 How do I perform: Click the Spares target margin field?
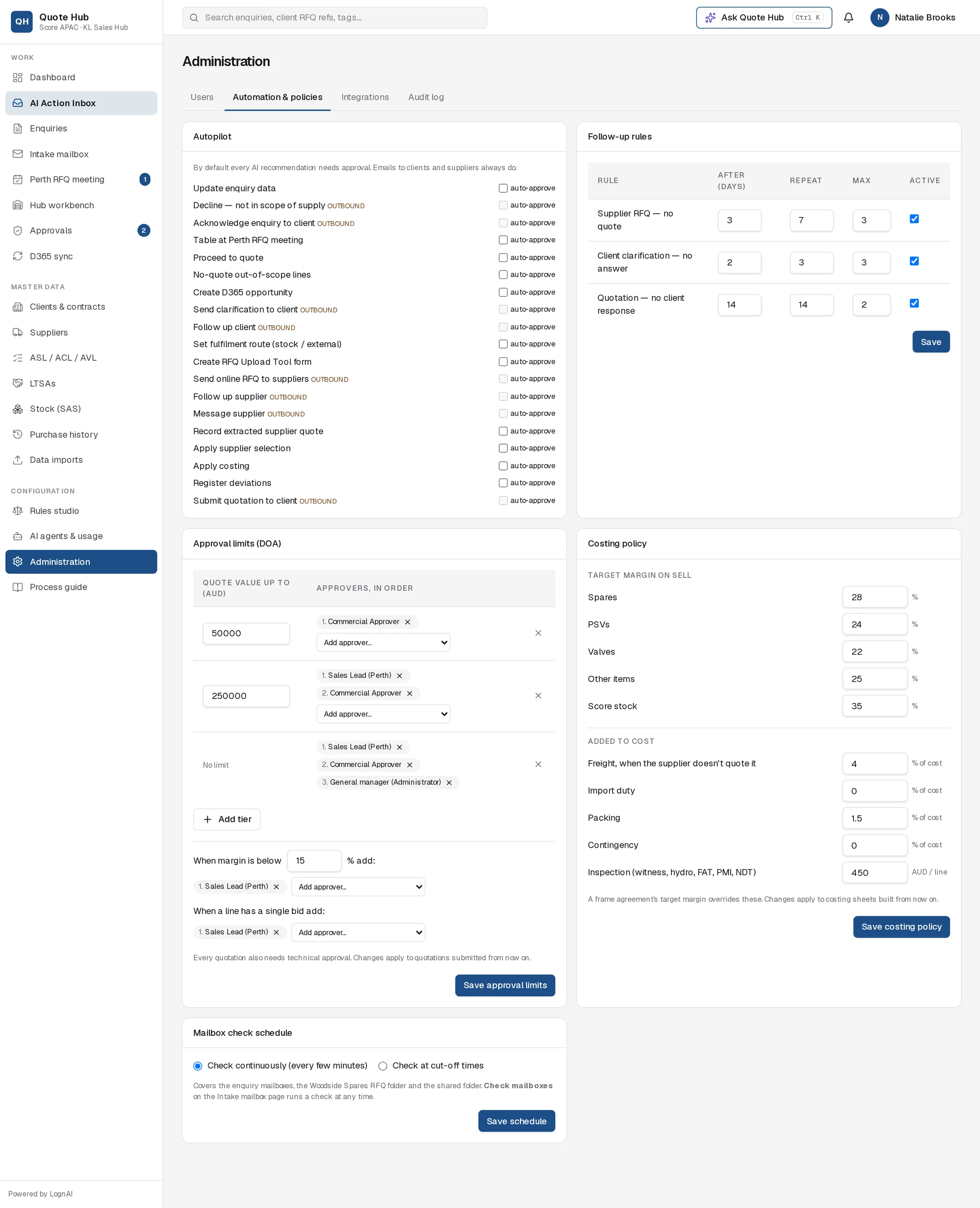tap(874, 597)
